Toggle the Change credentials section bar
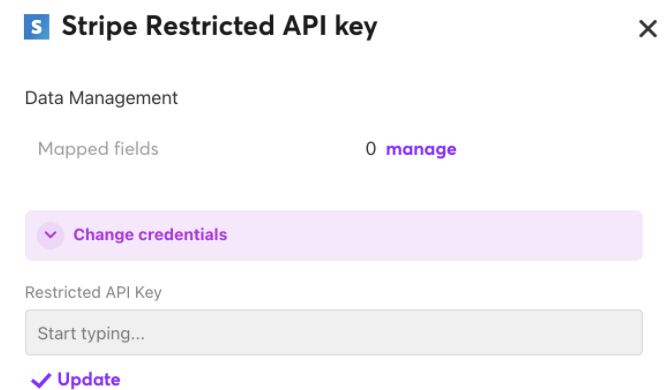Image resolution: width=664 pixels, height=390 pixels. point(334,235)
